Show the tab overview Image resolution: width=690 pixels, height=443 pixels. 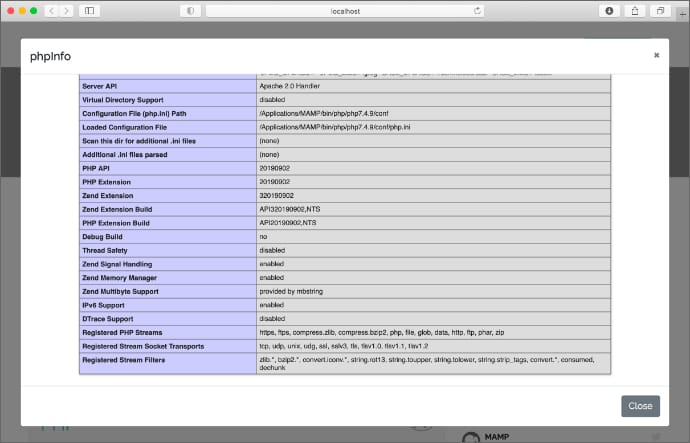(660, 10)
